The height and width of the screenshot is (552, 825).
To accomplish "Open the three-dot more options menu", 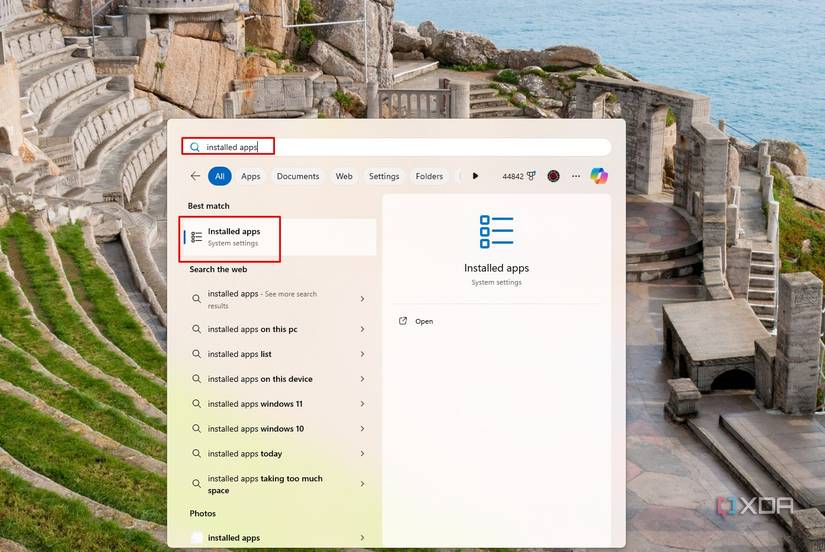I will coord(576,176).
